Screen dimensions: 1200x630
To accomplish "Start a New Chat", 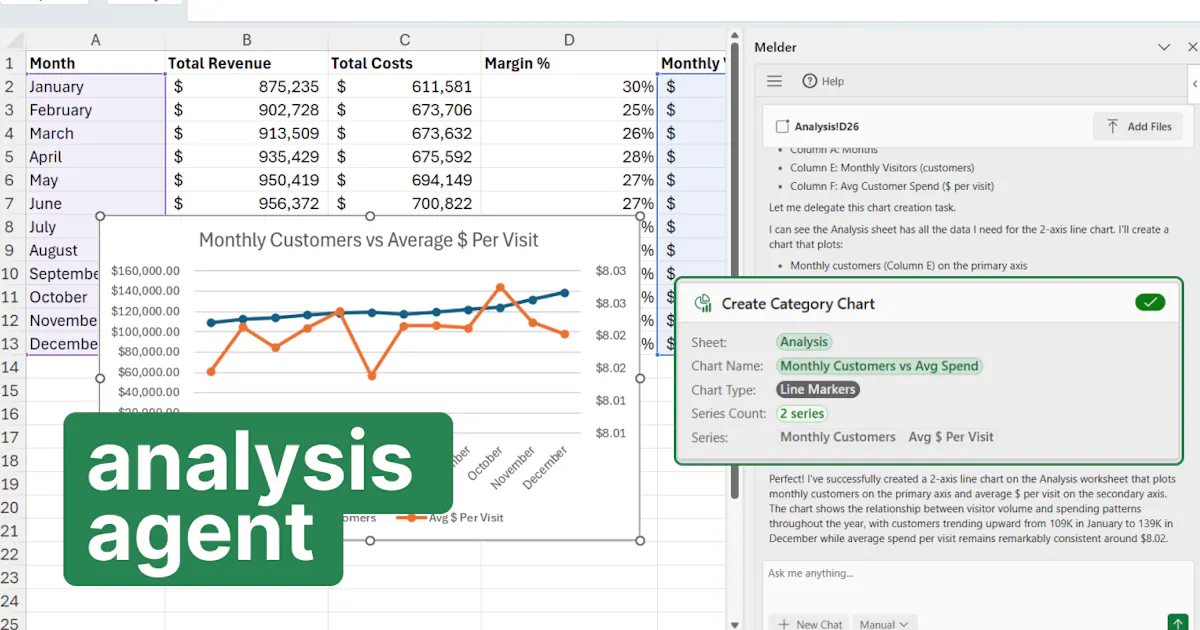I will pyautogui.click(x=811, y=624).
